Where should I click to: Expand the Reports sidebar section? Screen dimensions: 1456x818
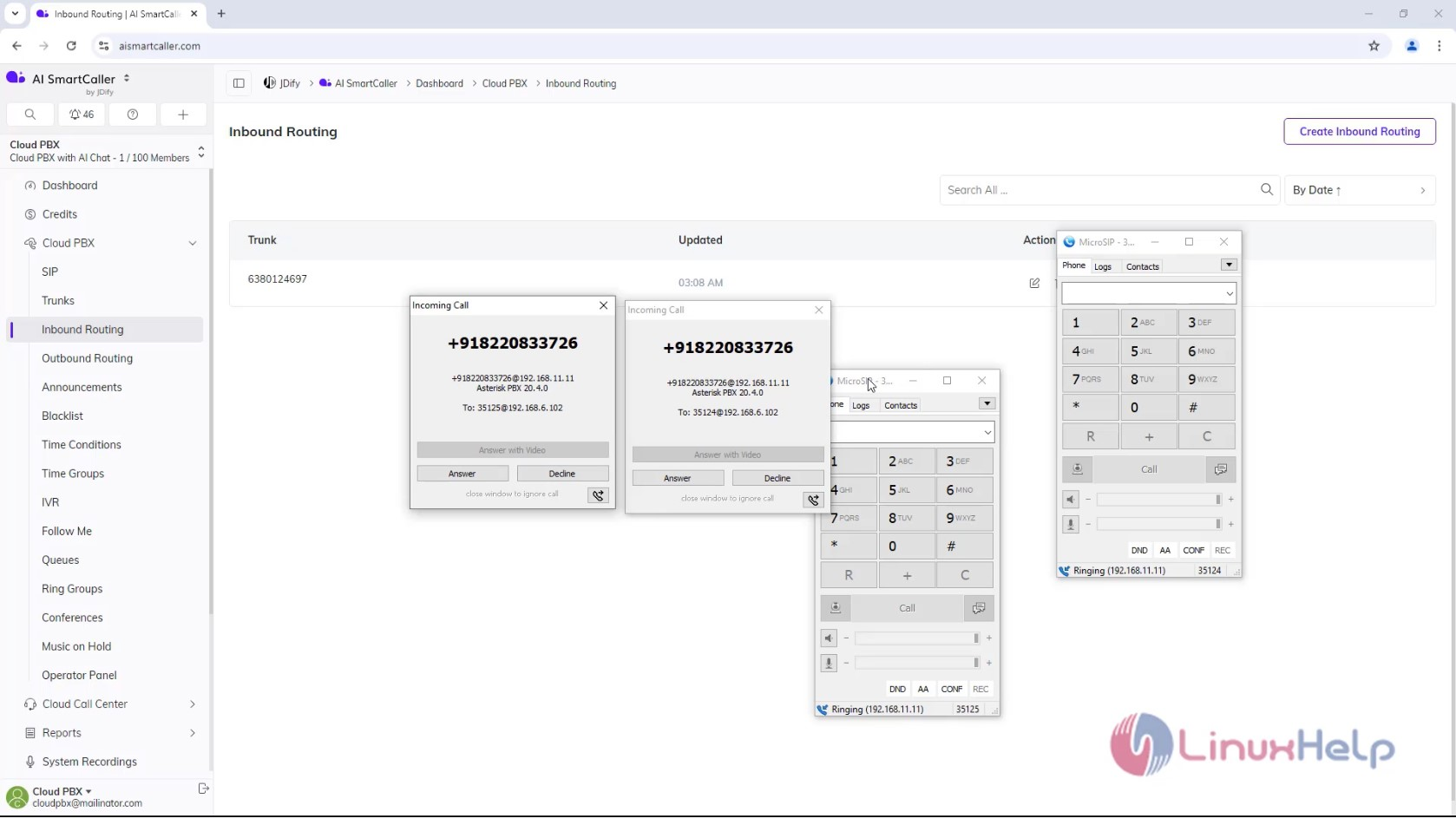(x=193, y=733)
